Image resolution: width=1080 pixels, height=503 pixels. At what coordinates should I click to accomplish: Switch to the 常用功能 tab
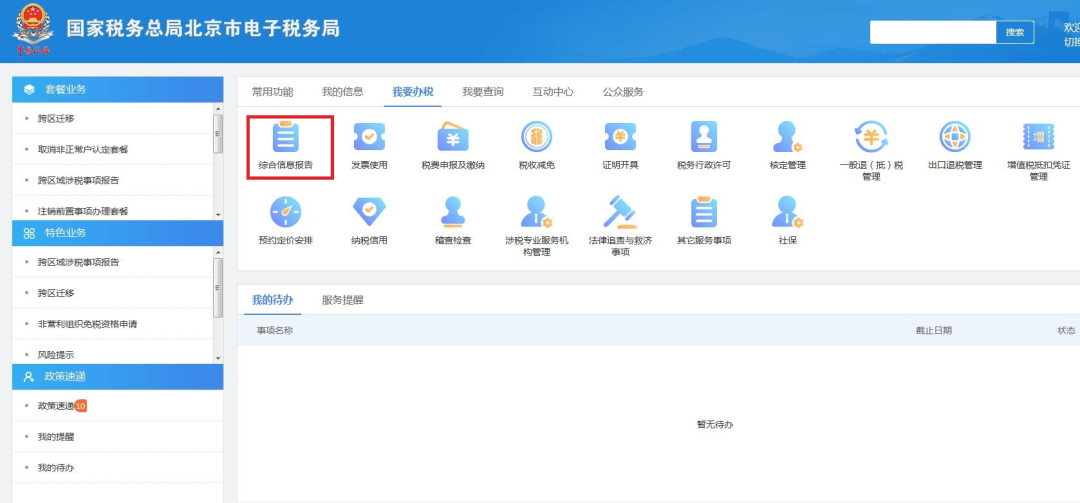click(x=272, y=92)
